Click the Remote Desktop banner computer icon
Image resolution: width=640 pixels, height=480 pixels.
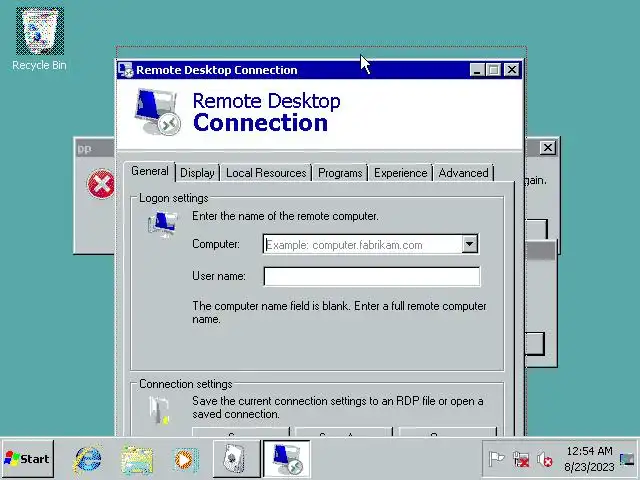pos(158,111)
